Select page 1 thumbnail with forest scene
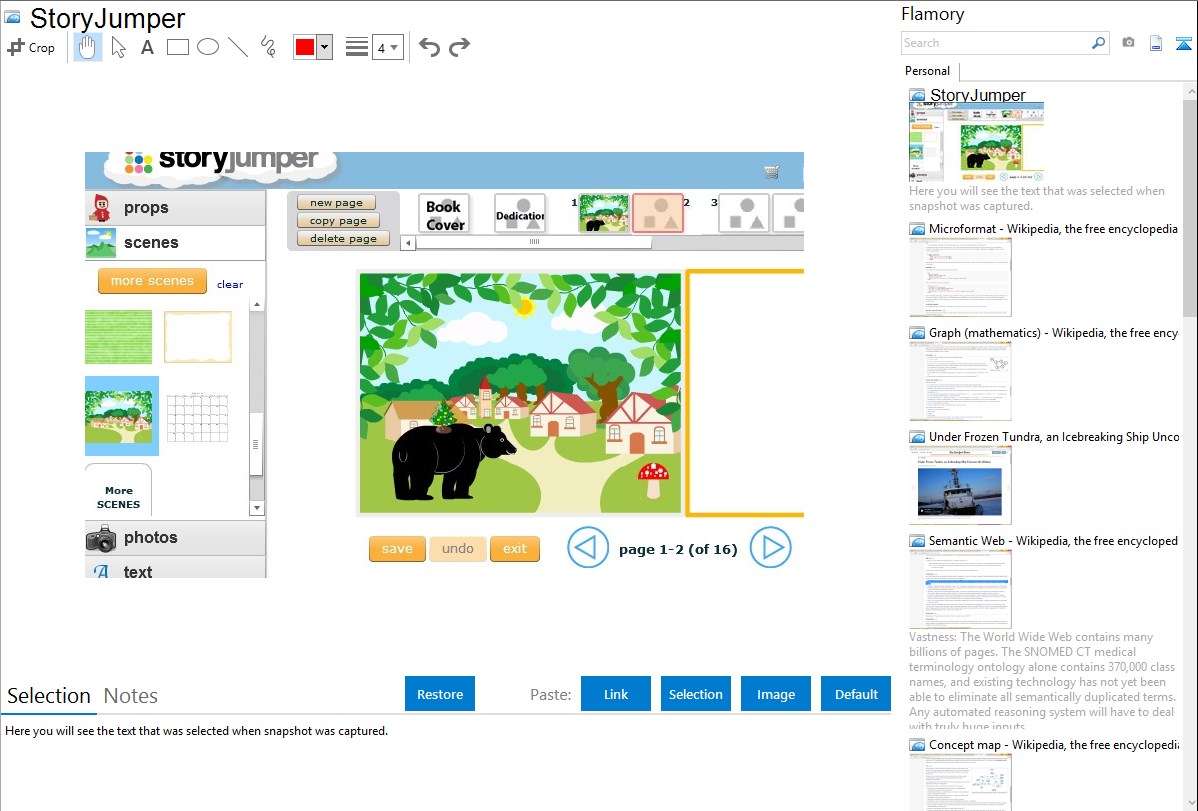The image size is (1198, 811). click(604, 213)
